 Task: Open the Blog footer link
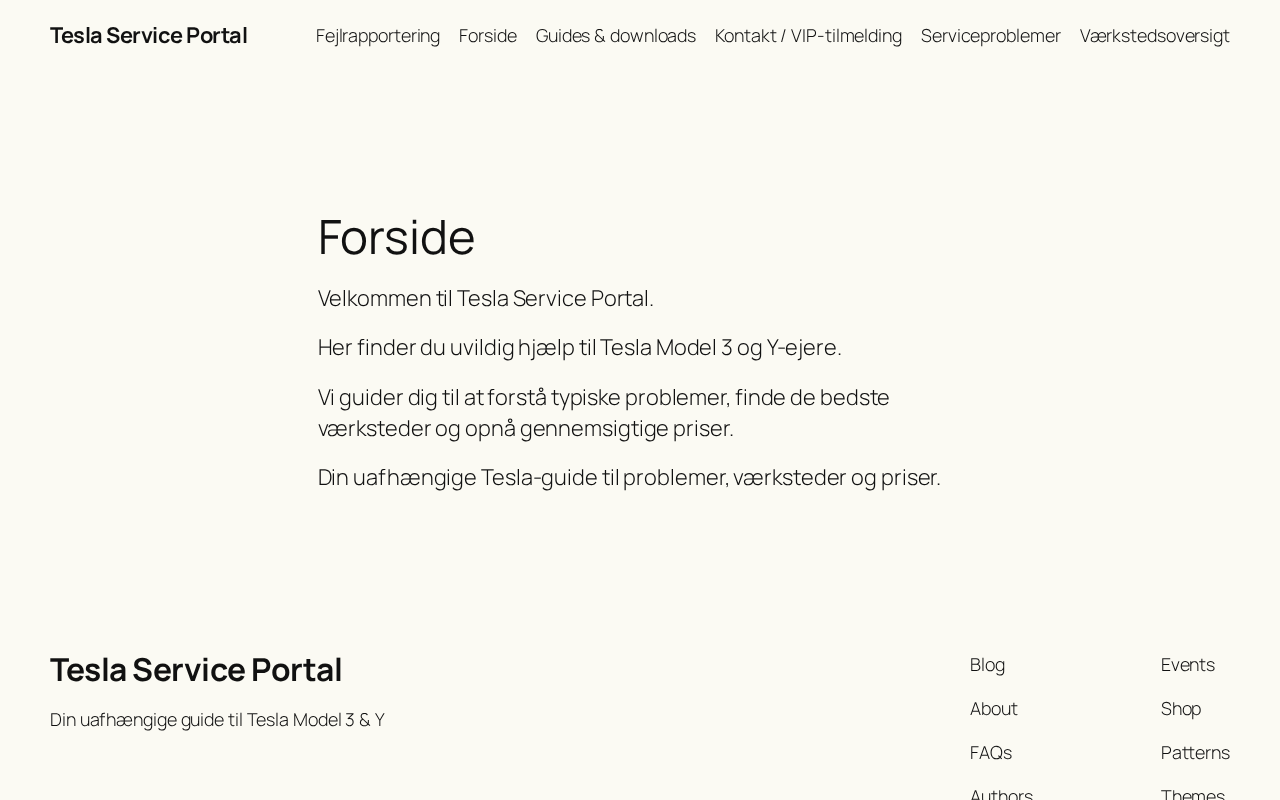[987, 665]
